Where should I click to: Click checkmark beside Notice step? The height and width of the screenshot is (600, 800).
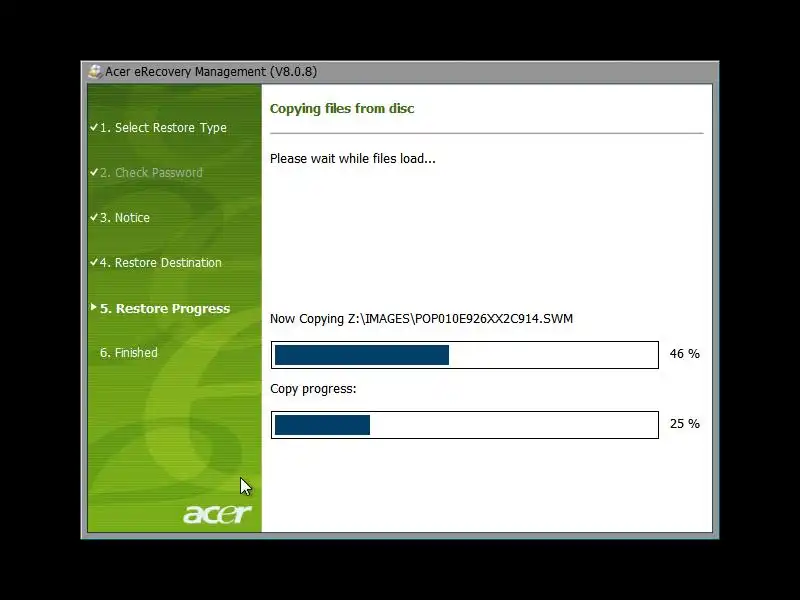click(94, 216)
